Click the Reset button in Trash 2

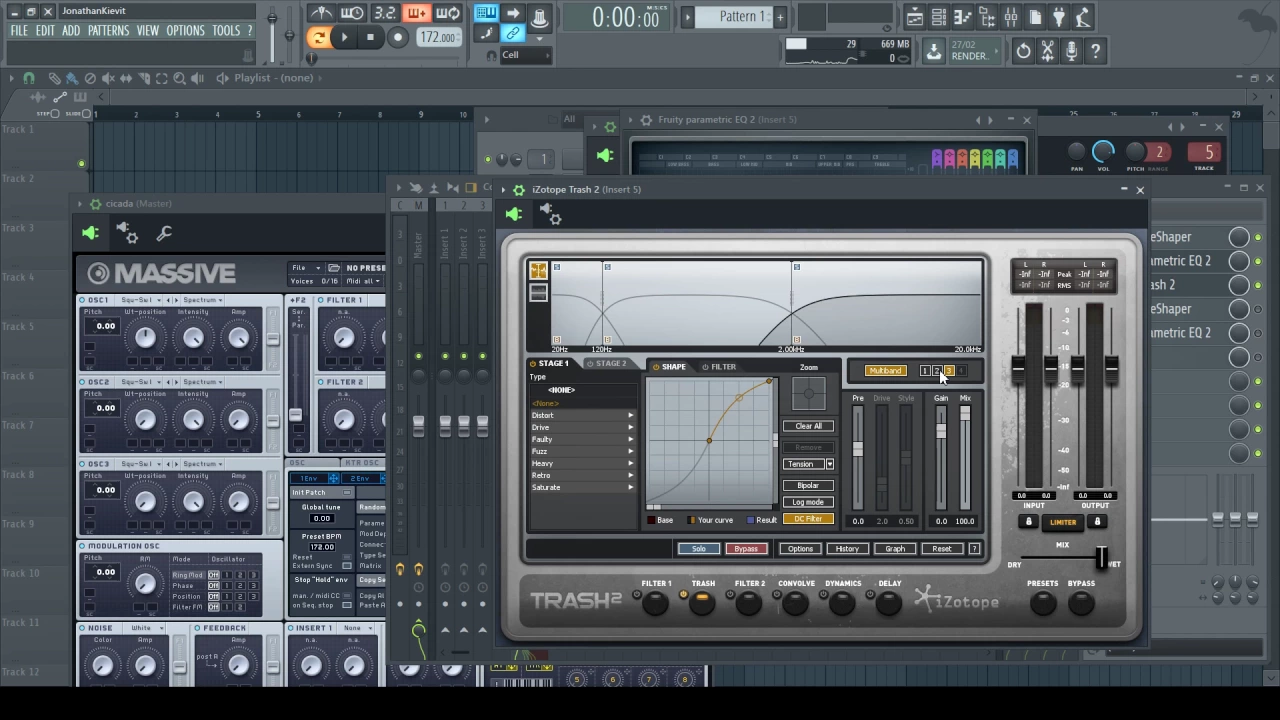click(x=942, y=549)
